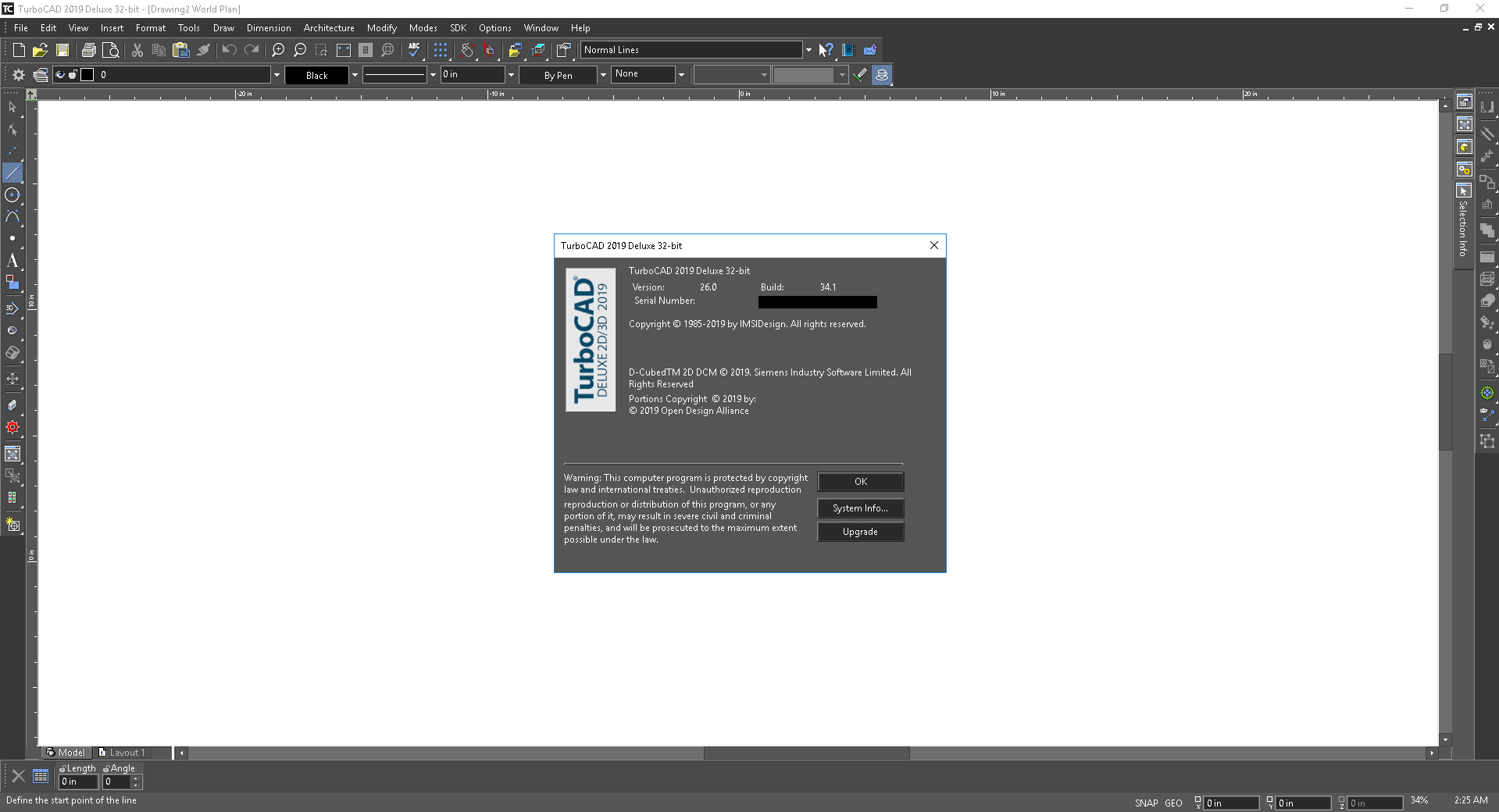
Task: Click the layer color swatch beside lock
Action: (x=87, y=75)
